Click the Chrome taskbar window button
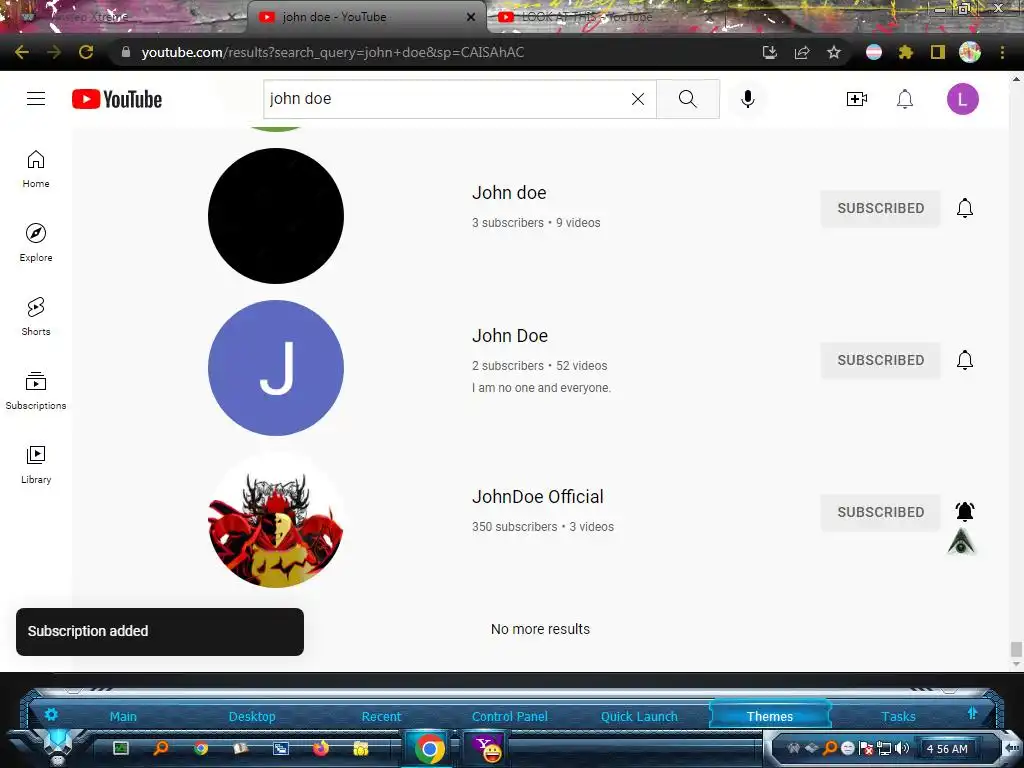The image size is (1024, 768). 429,749
